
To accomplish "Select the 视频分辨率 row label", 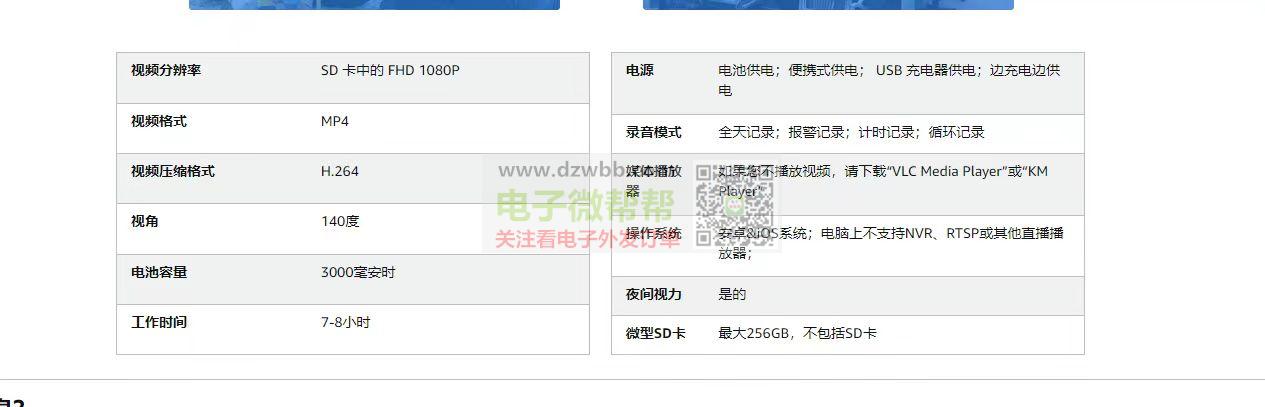I will [x=166, y=71].
